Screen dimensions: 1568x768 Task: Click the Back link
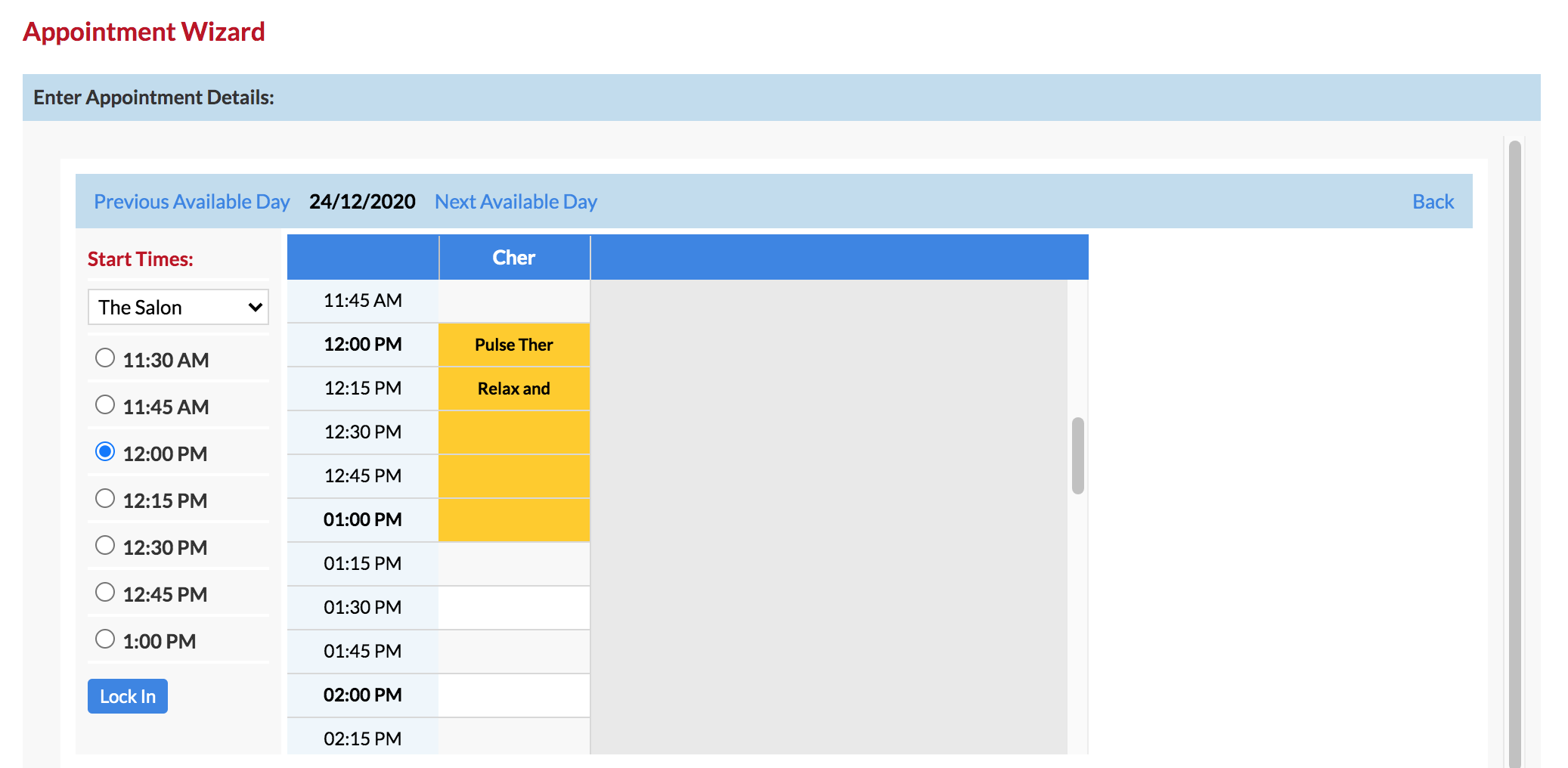pos(1433,202)
